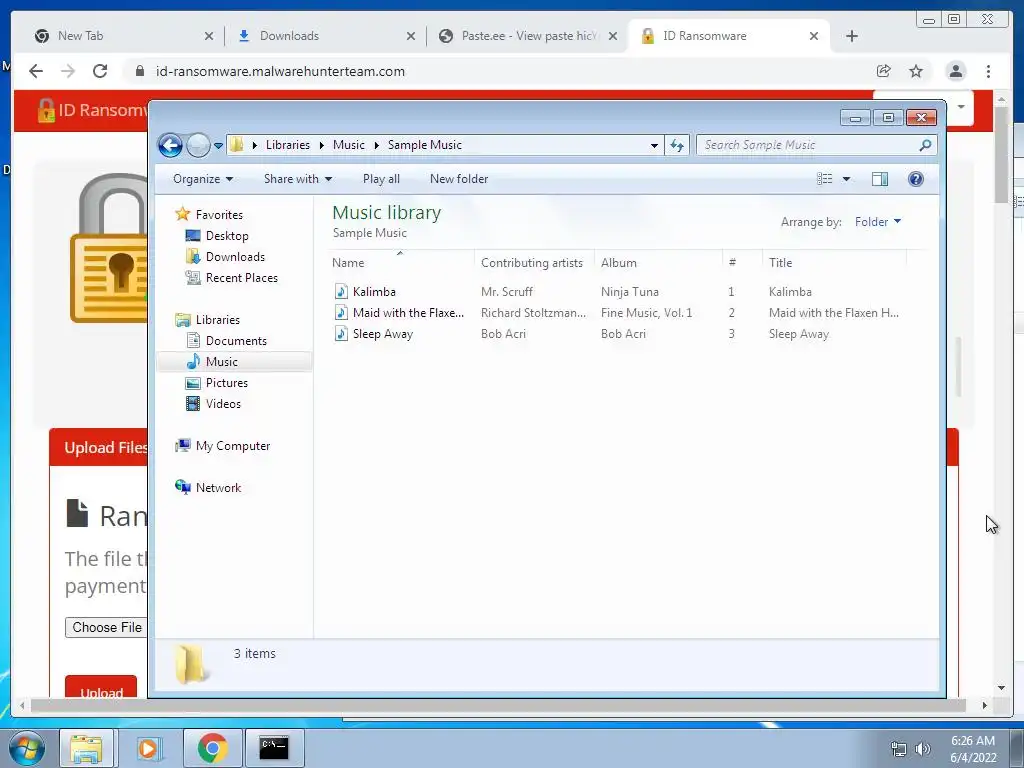Open Network in the navigation pane
Image resolution: width=1024 pixels, height=768 pixels.
(218, 488)
